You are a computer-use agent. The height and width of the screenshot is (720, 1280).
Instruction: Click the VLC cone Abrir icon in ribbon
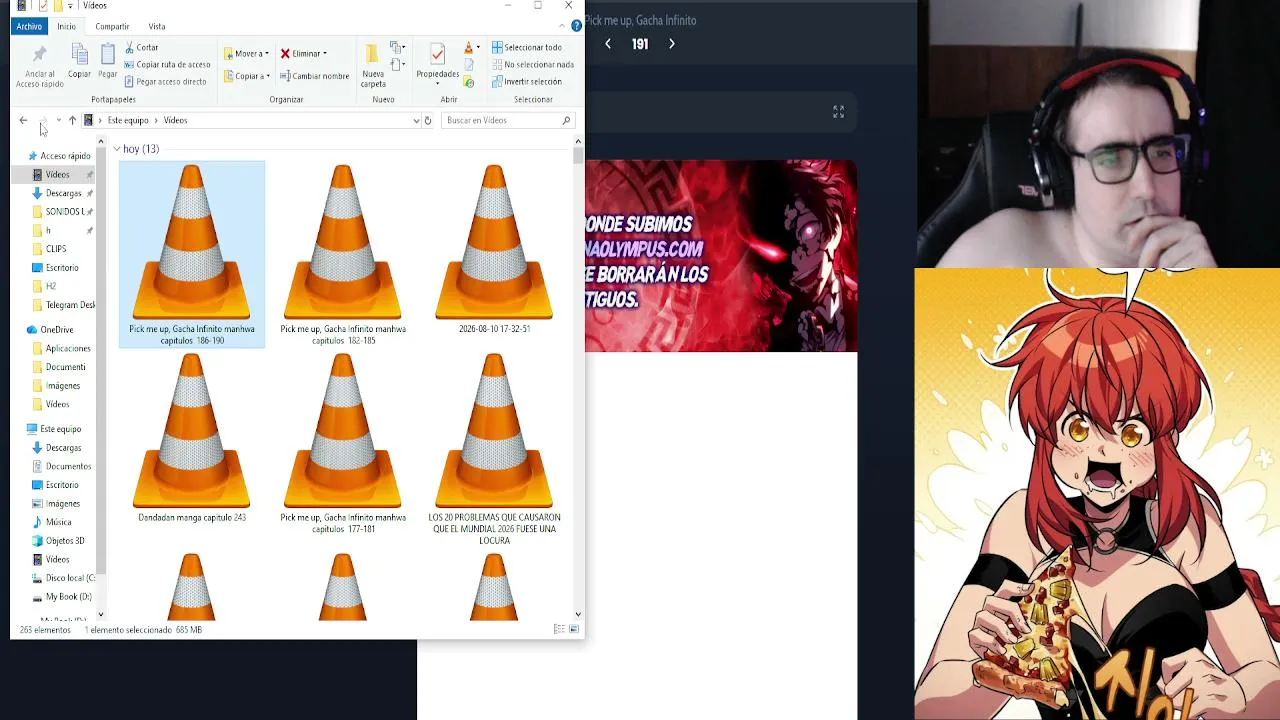468,47
